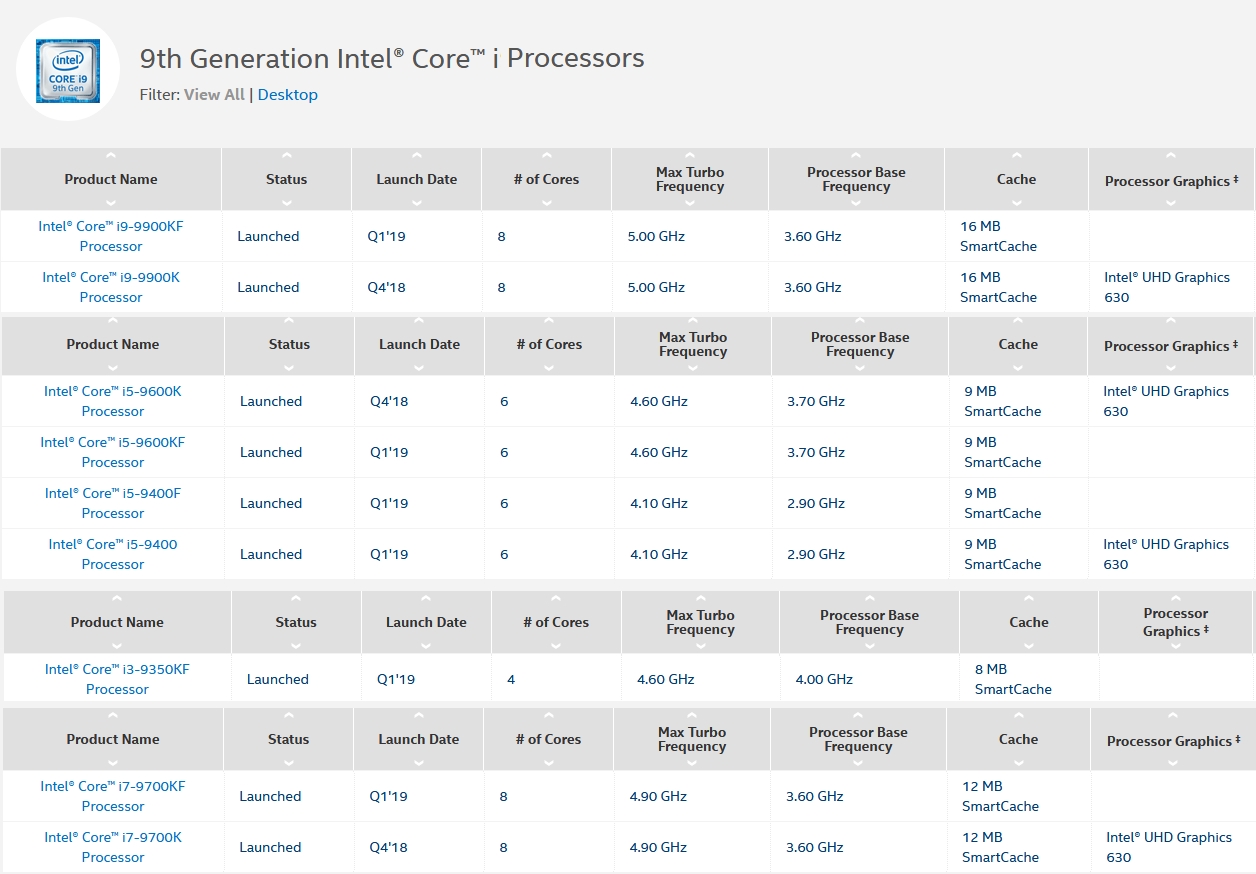This screenshot has height=874, width=1256.
Task: Open the Intel Core i5-9600KF Processor link
Action: pos(113,452)
